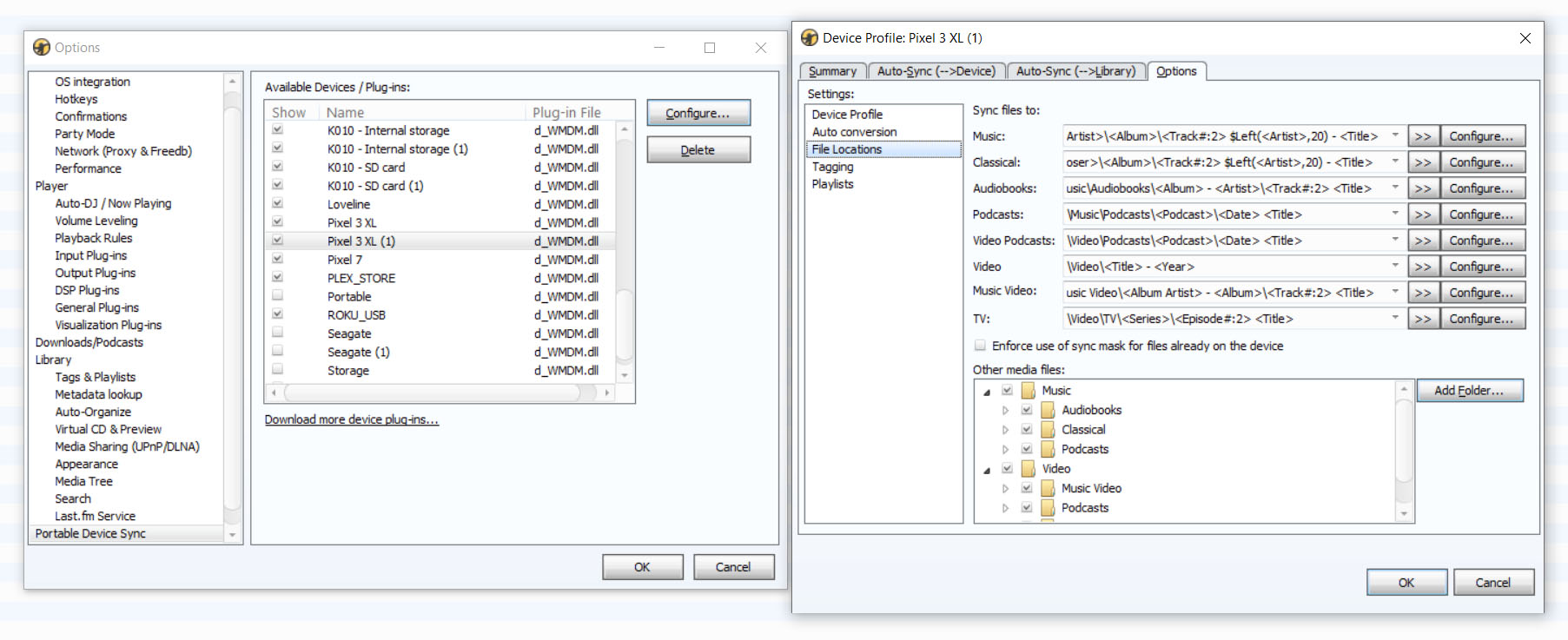The height and width of the screenshot is (640, 1568).
Task: Select Auto-DJ / Now Playing in Options tree
Action: pos(113,203)
